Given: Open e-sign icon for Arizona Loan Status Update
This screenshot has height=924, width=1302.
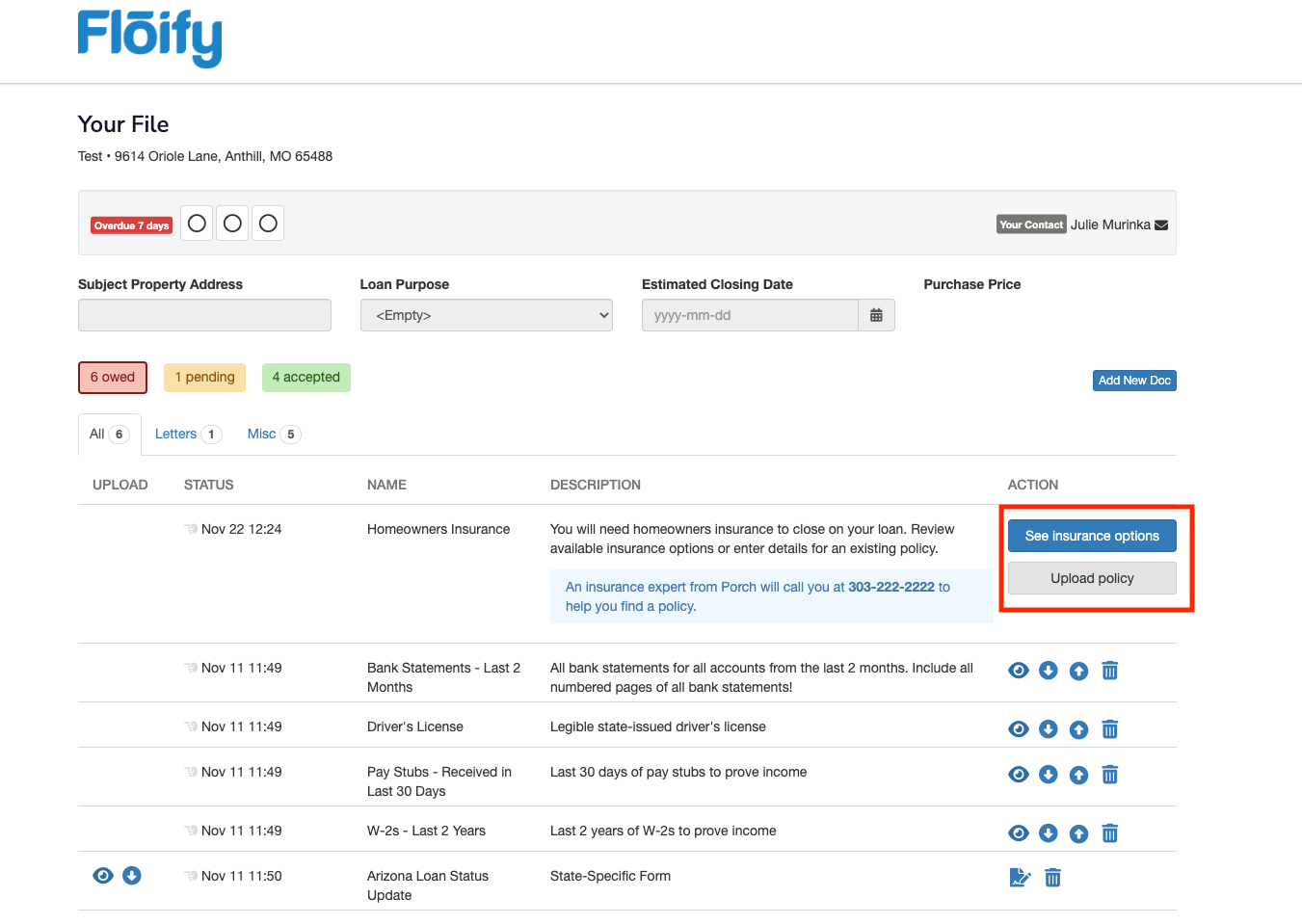Looking at the screenshot, I should point(1020,878).
